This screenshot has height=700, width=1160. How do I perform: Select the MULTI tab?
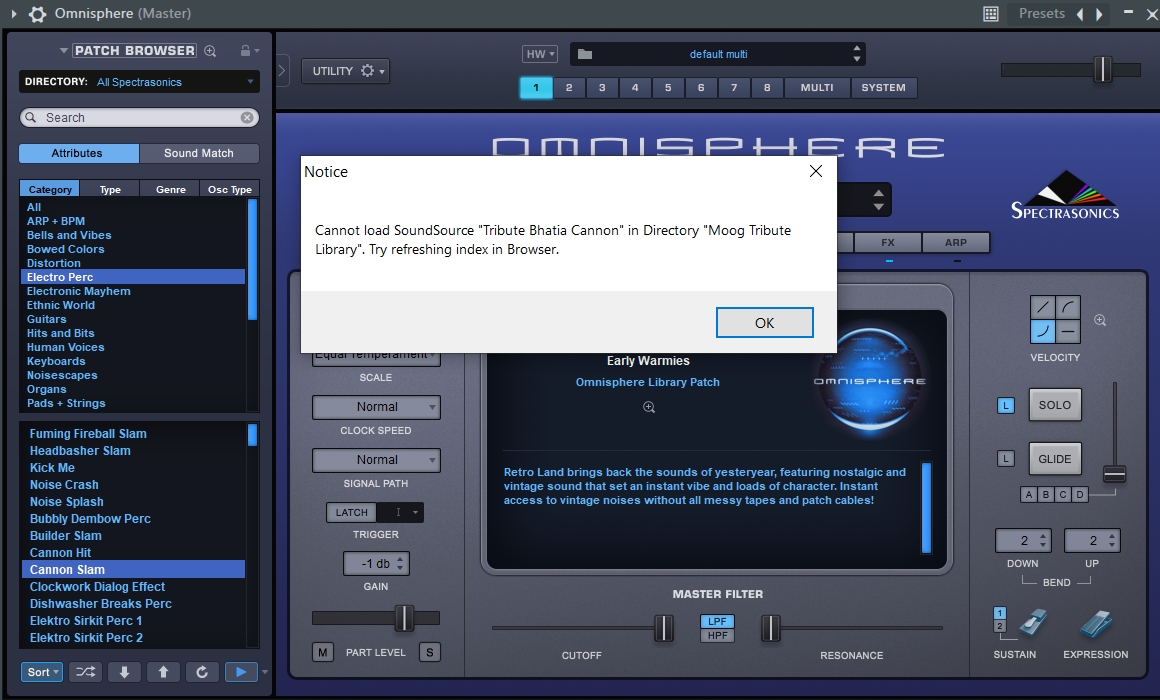[x=816, y=88]
